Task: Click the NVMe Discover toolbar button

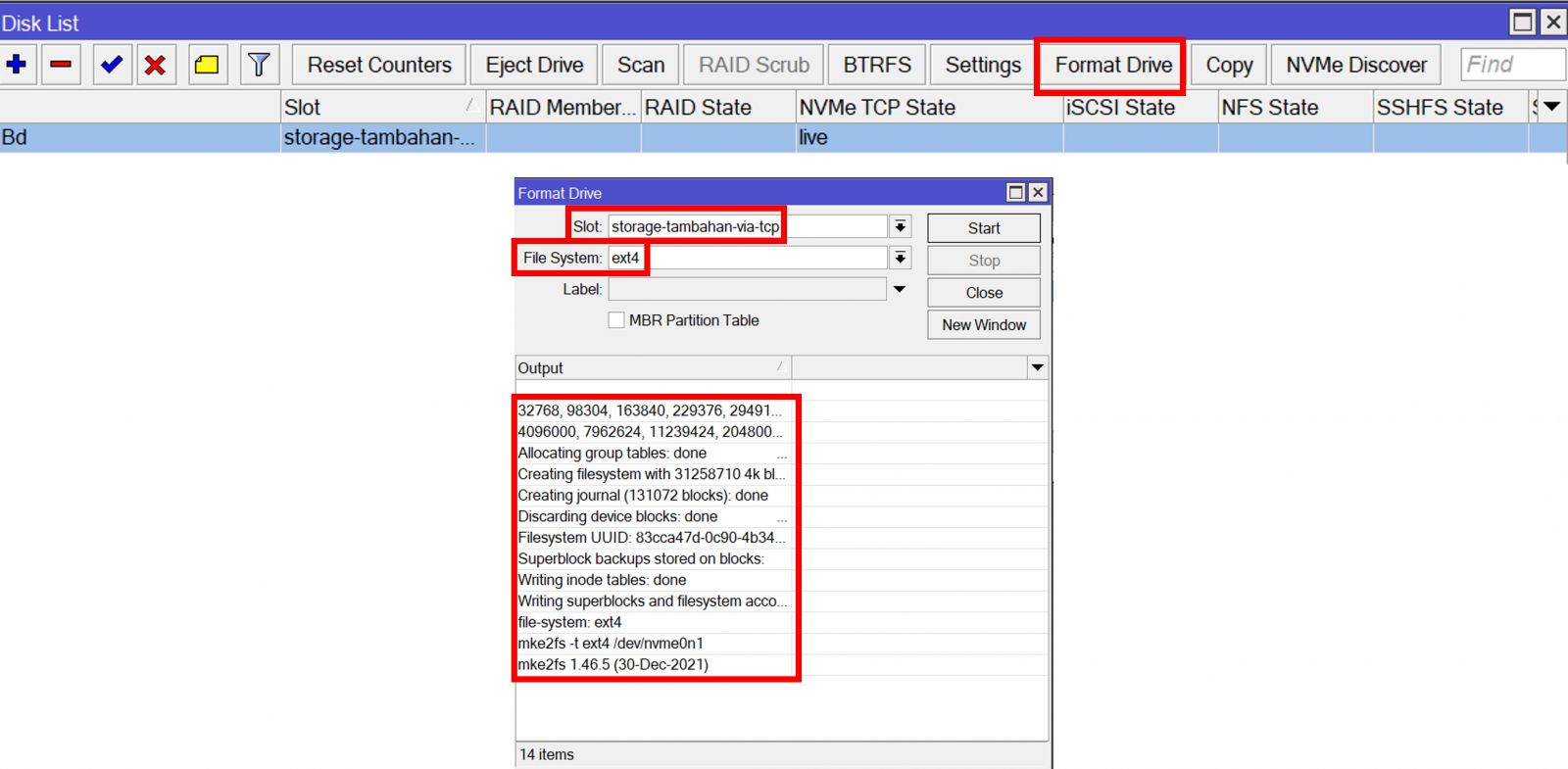Action: (x=1355, y=66)
